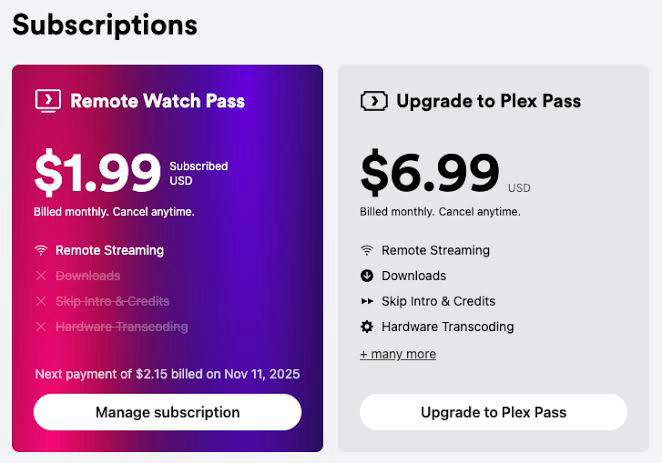Click the Subscriptions page heading
662x463 pixels.
[105, 24]
